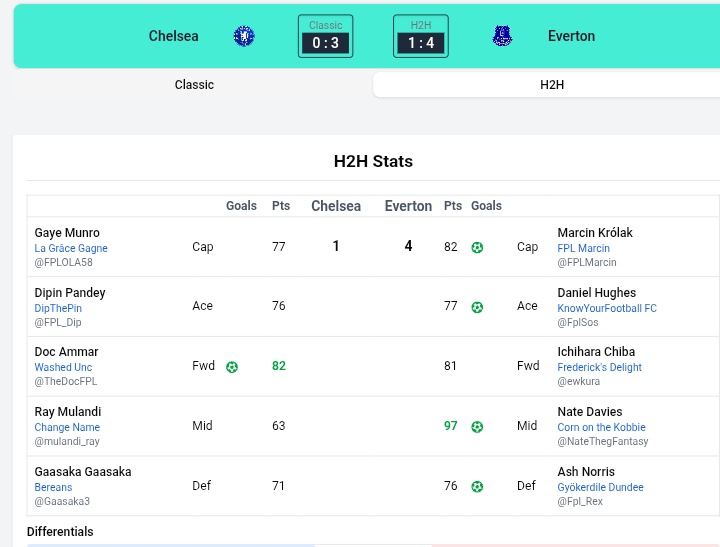Click the goal ball icon in Daniel Hughes's row

point(477,307)
